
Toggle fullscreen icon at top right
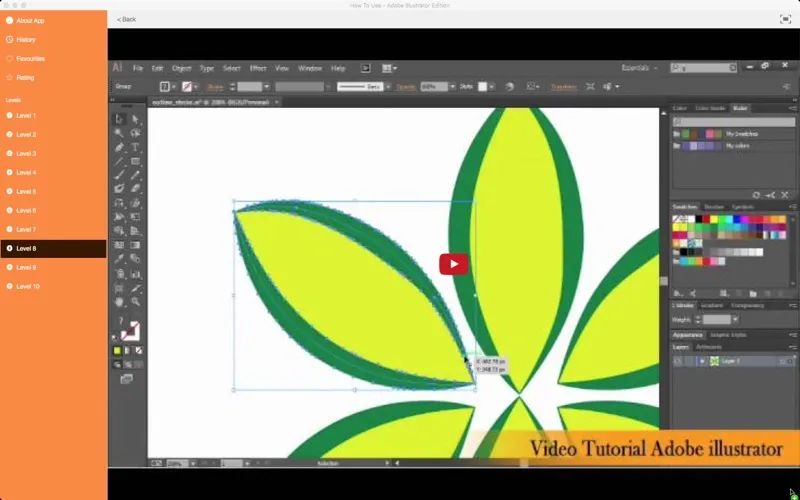(x=785, y=19)
